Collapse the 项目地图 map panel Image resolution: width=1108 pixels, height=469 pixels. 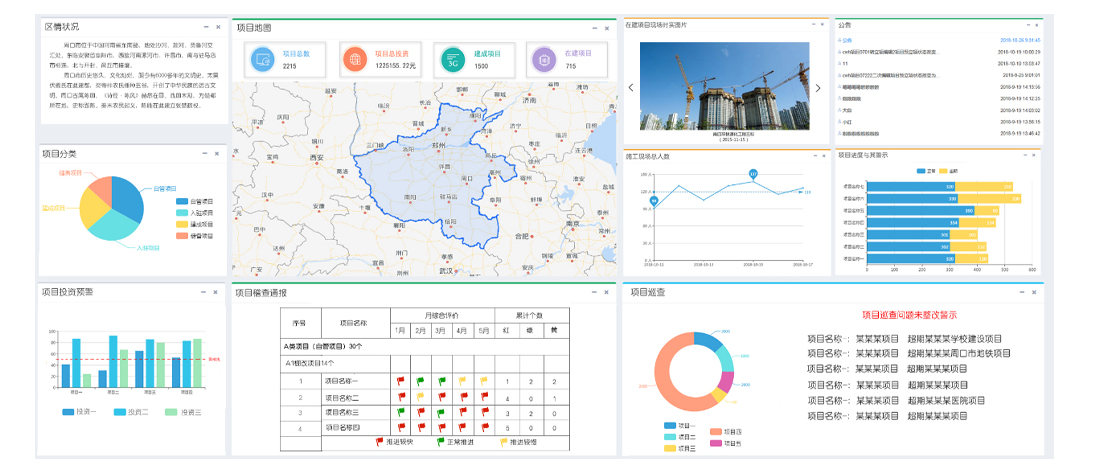pyautogui.click(x=592, y=28)
